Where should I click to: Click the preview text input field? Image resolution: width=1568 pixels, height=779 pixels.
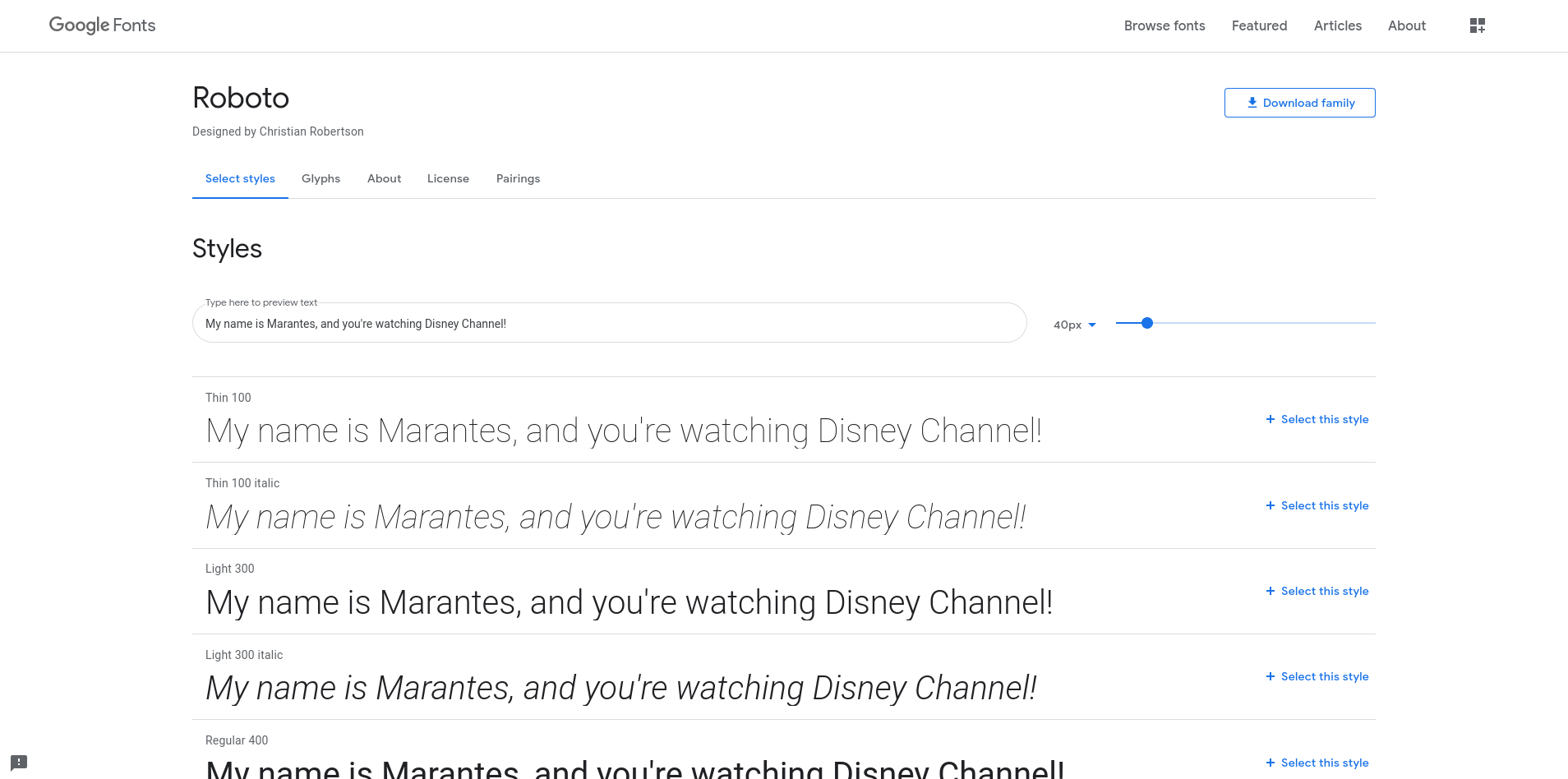609,323
